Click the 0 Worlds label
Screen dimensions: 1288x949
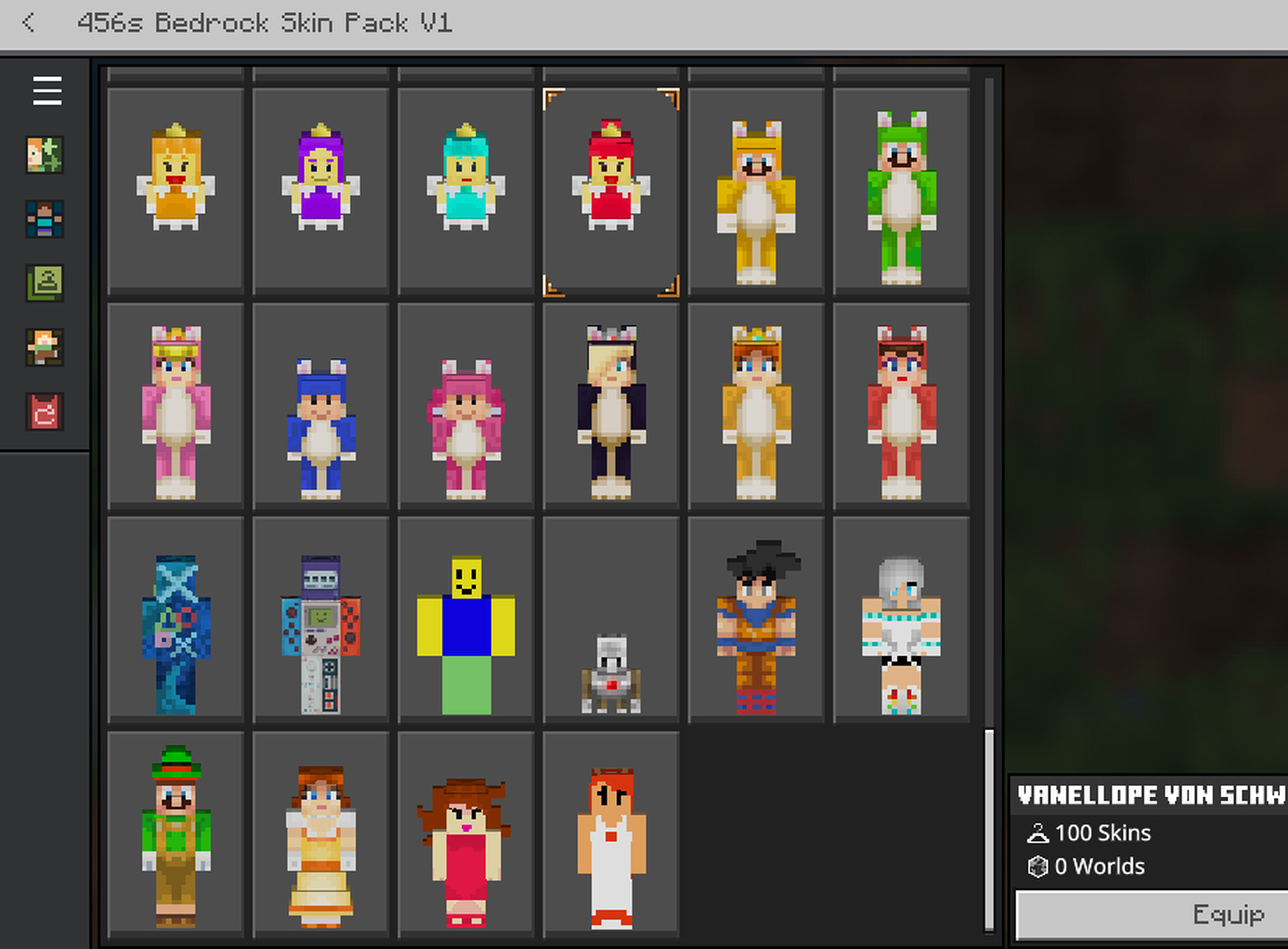coord(1099,866)
